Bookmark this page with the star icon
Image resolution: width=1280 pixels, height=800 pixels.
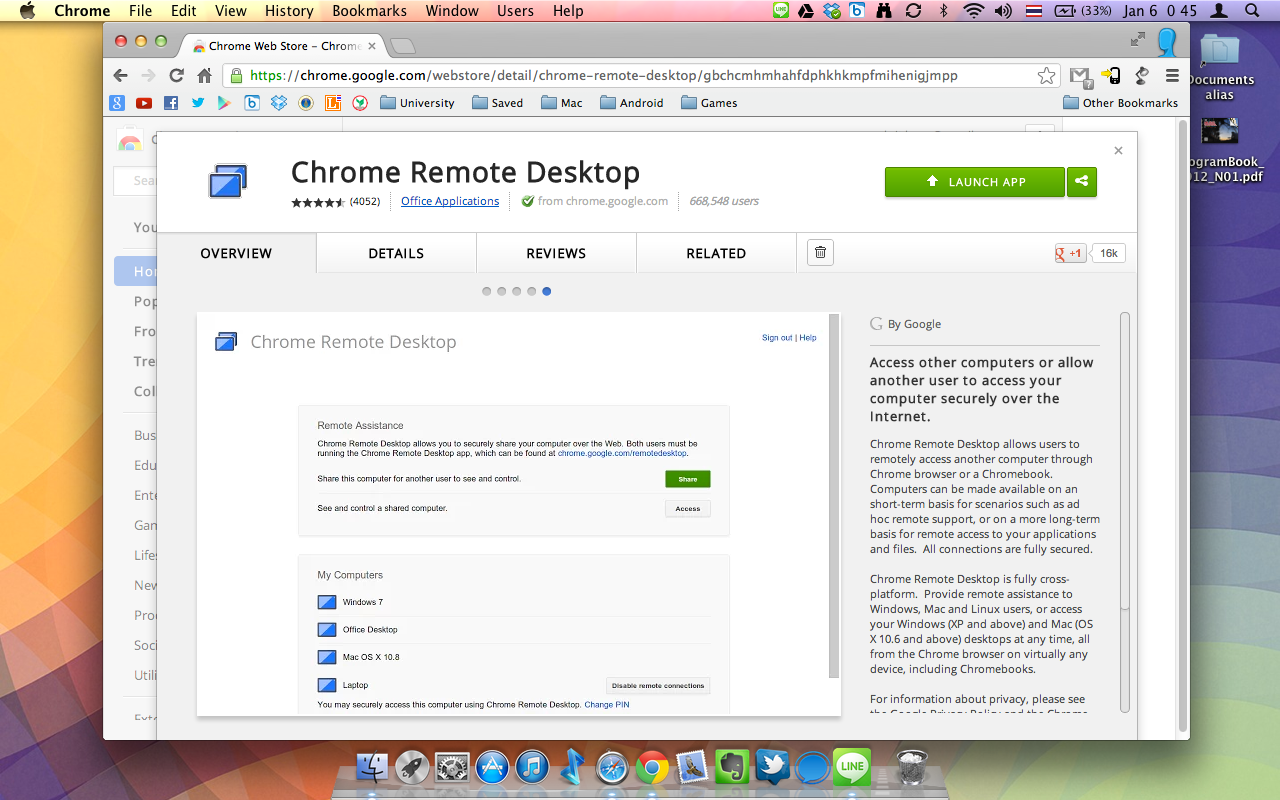[1046, 76]
